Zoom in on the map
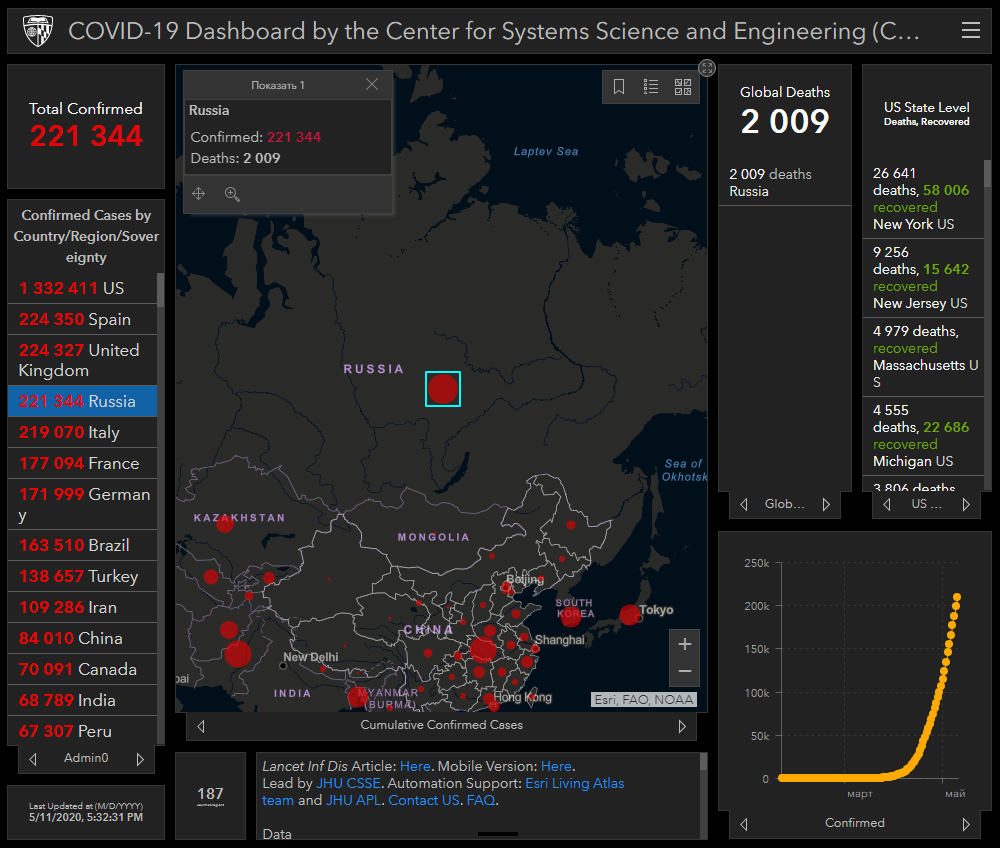1000x848 pixels. (x=684, y=644)
